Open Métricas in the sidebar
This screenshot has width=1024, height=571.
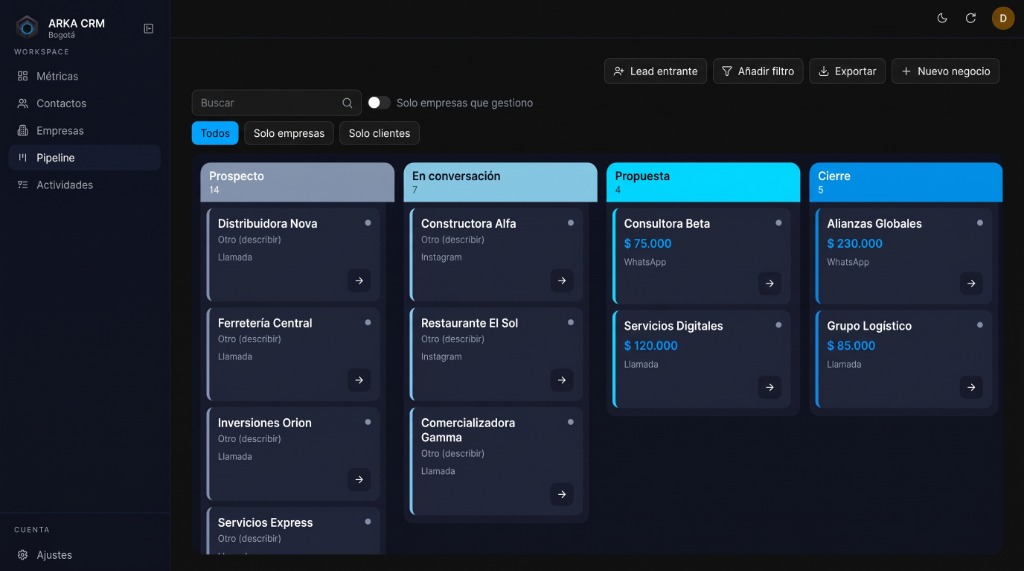[85, 76]
